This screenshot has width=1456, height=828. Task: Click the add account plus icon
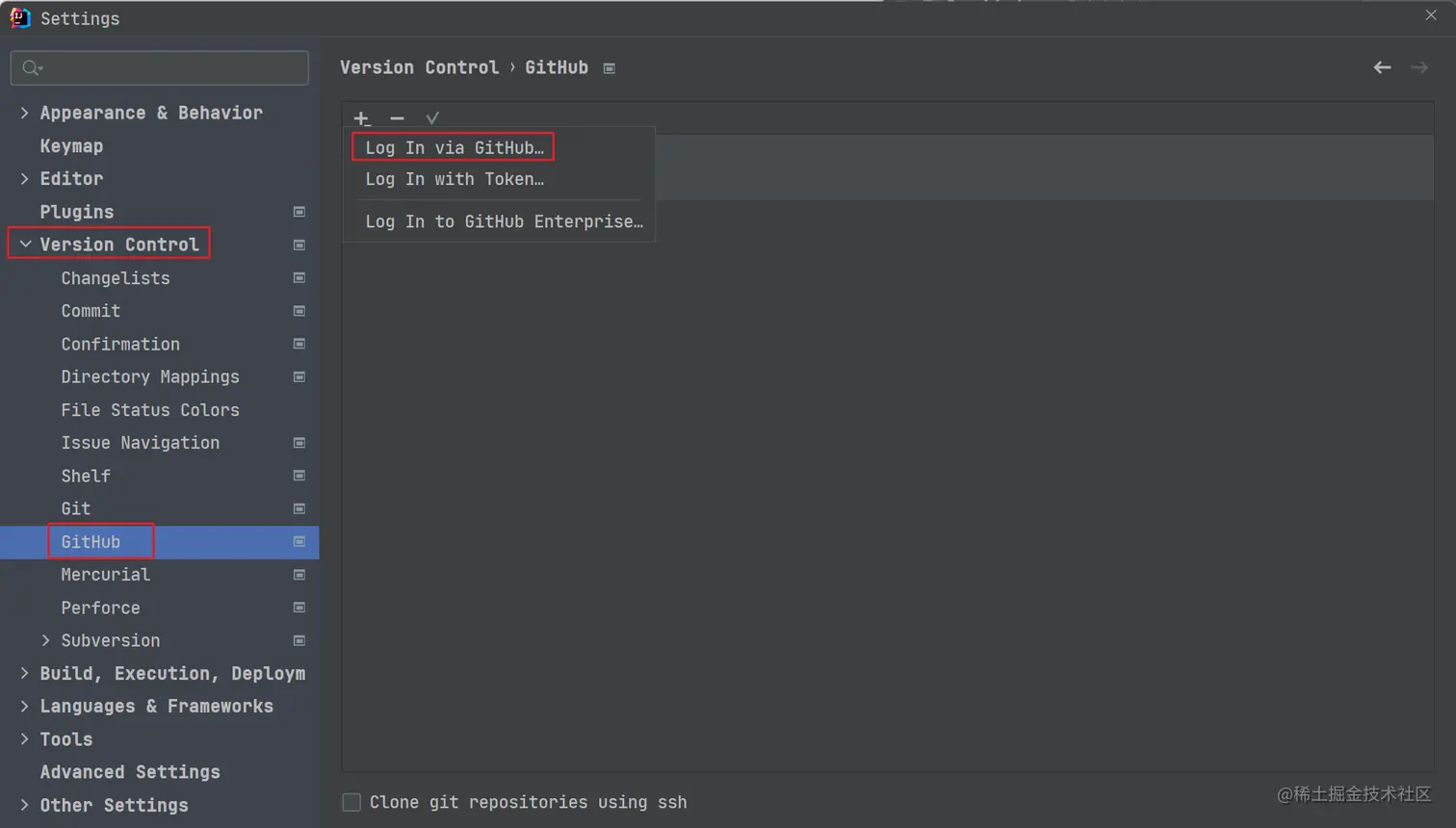[362, 118]
